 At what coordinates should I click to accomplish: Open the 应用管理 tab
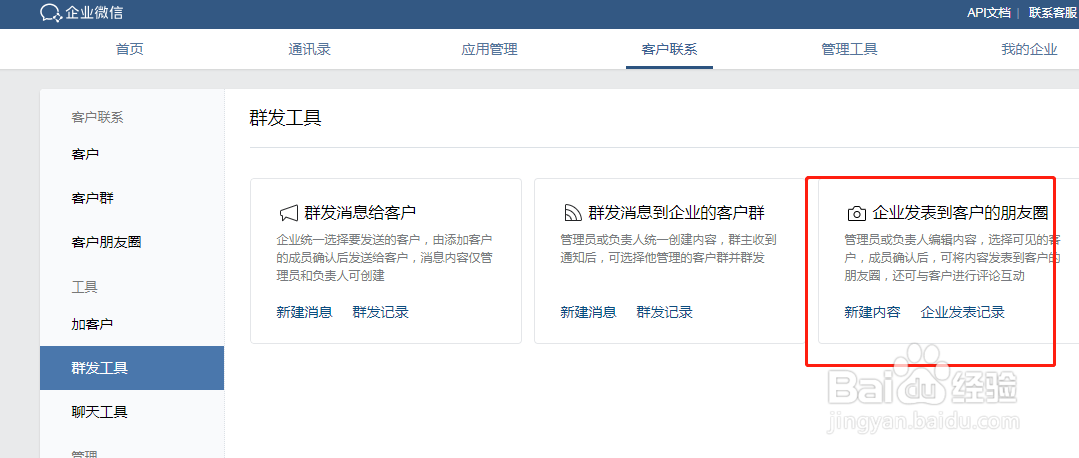(x=489, y=50)
